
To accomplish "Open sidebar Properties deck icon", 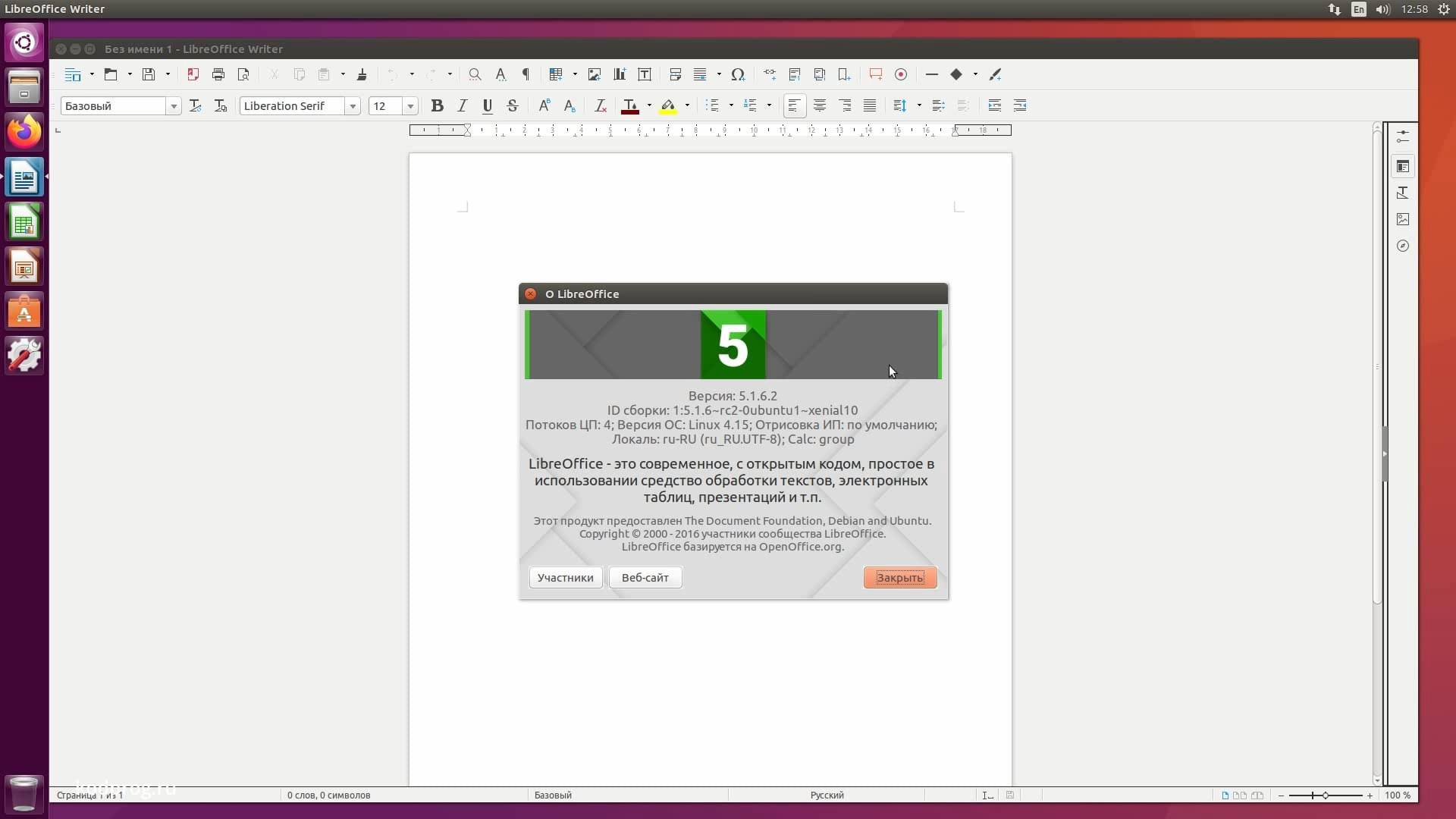I will coord(1403,166).
